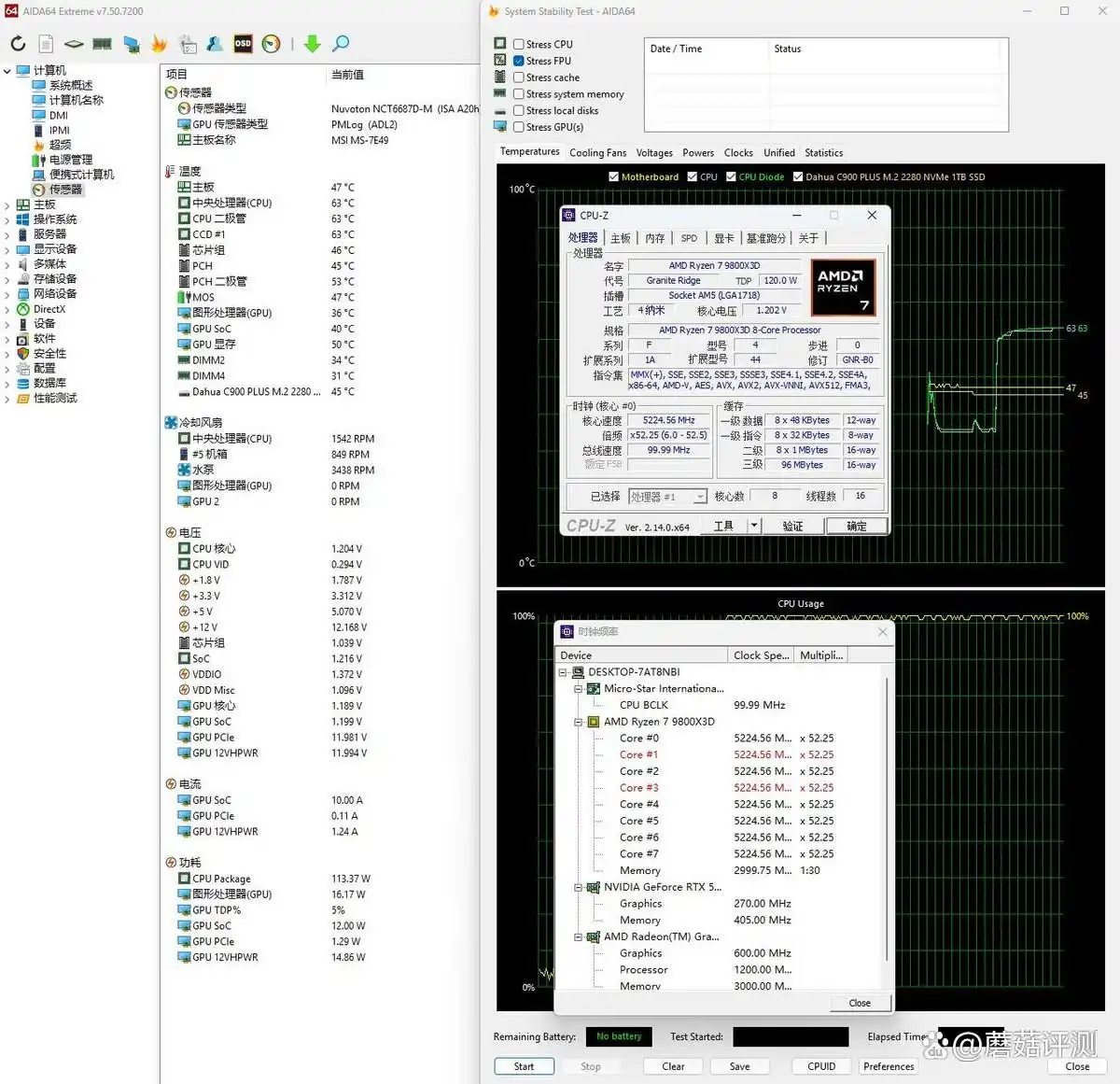Click the speedometer gauge toolbar icon
This screenshot has height=1084, width=1120.
pyautogui.click(x=271, y=43)
